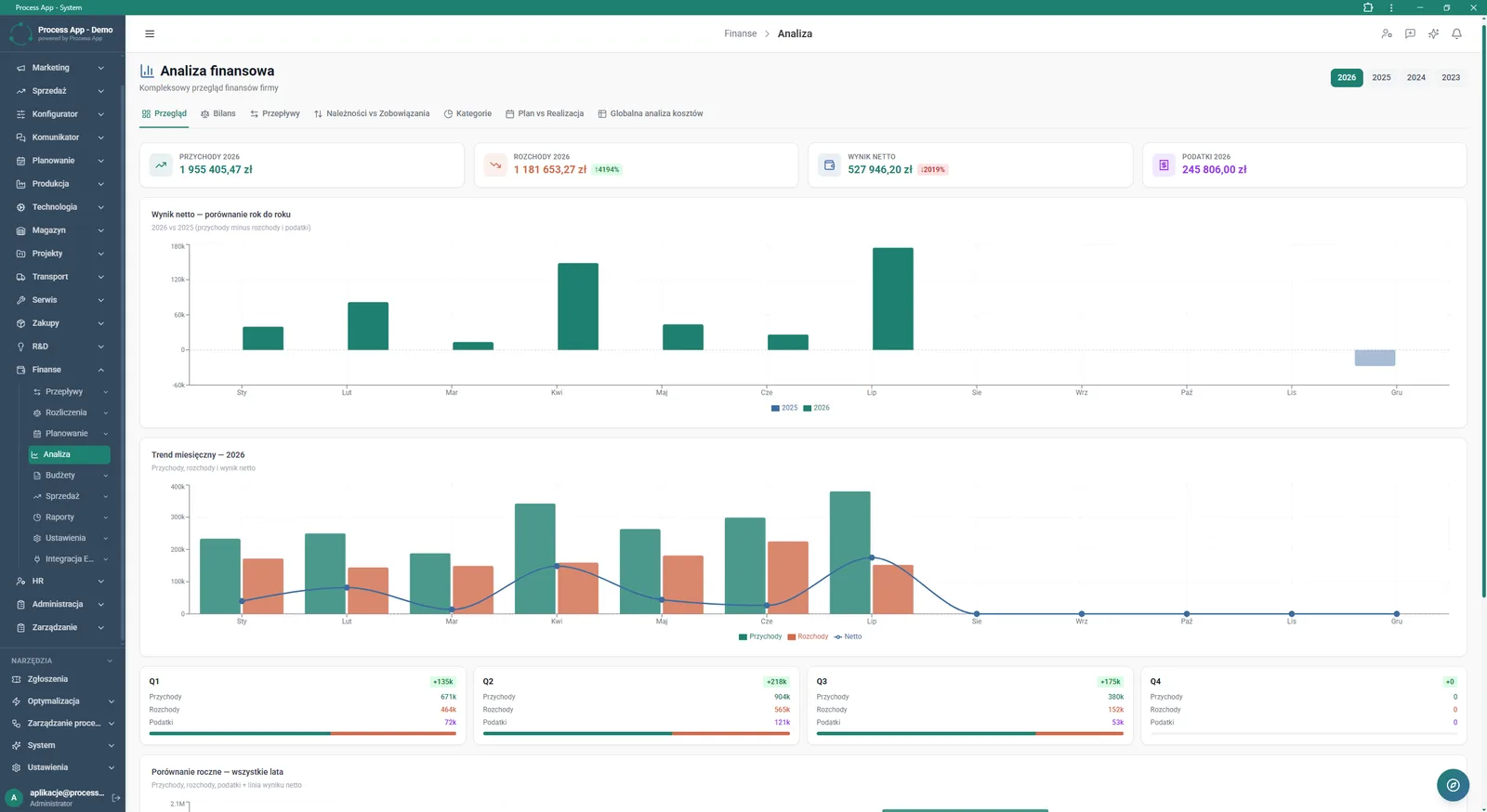Open Należności vs Zobowiązania tab

[372, 113]
